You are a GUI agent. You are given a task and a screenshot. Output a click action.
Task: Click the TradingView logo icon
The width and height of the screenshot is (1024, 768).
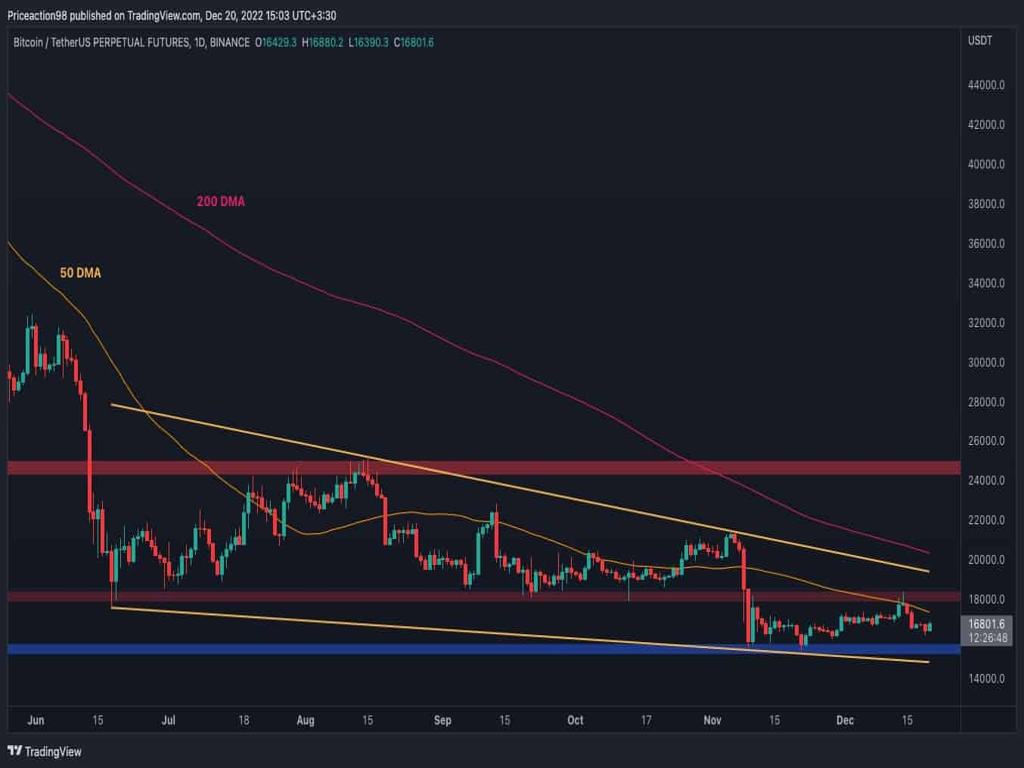[15, 751]
